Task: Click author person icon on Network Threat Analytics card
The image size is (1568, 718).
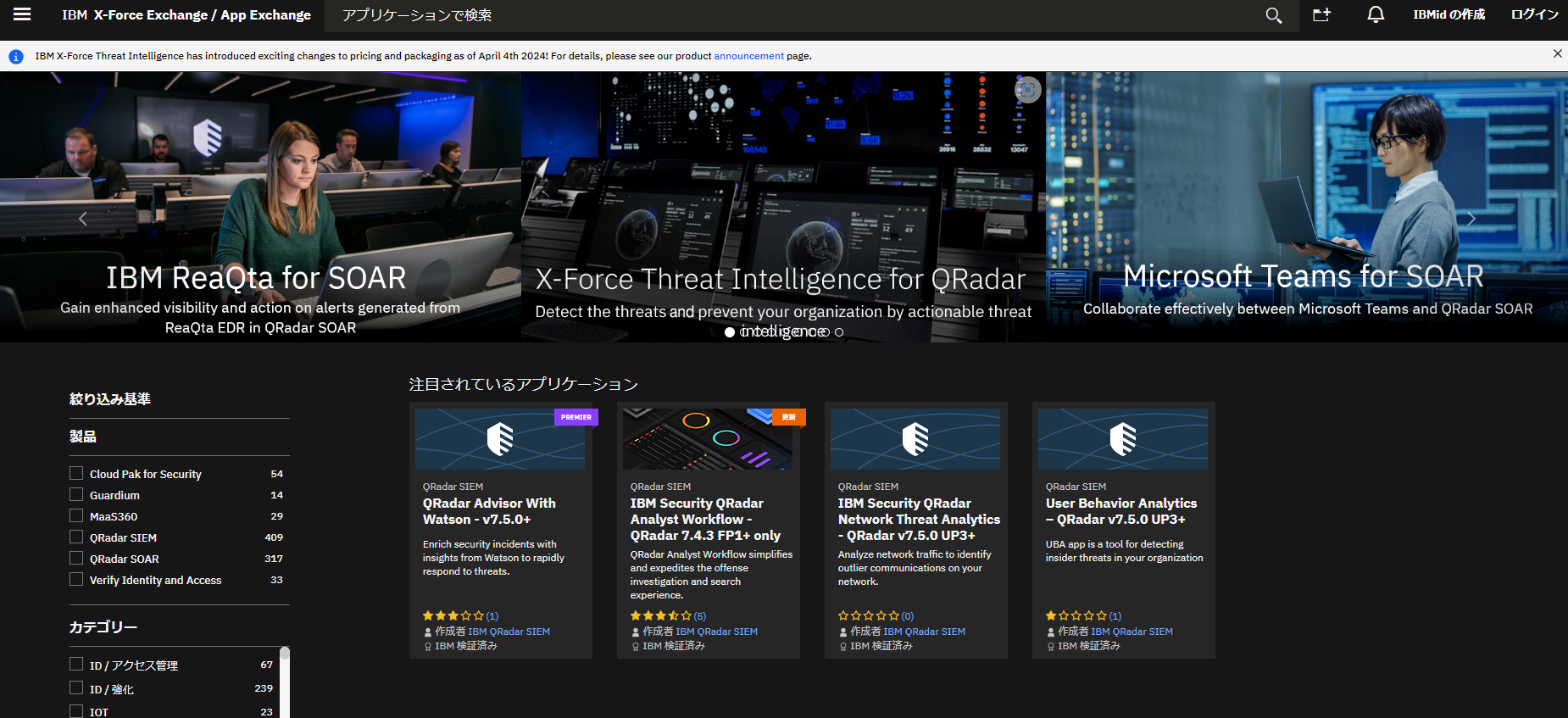Action: tap(842, 632)
